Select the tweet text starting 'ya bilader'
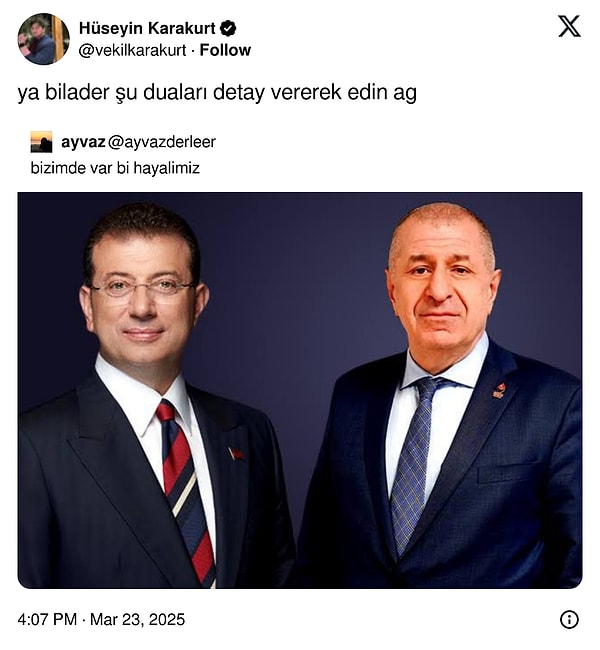The width and height of the screenshot is (600, 650). 217,93
